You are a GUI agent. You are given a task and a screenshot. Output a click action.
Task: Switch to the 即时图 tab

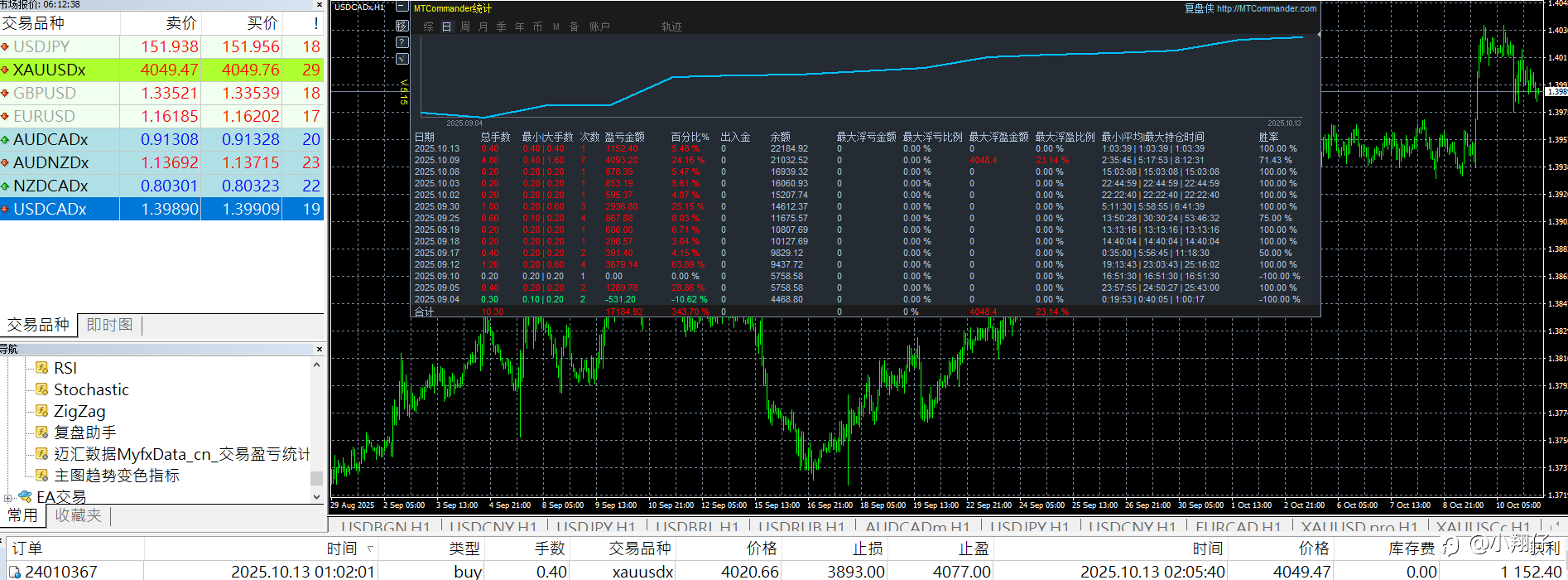click(109, 325)
